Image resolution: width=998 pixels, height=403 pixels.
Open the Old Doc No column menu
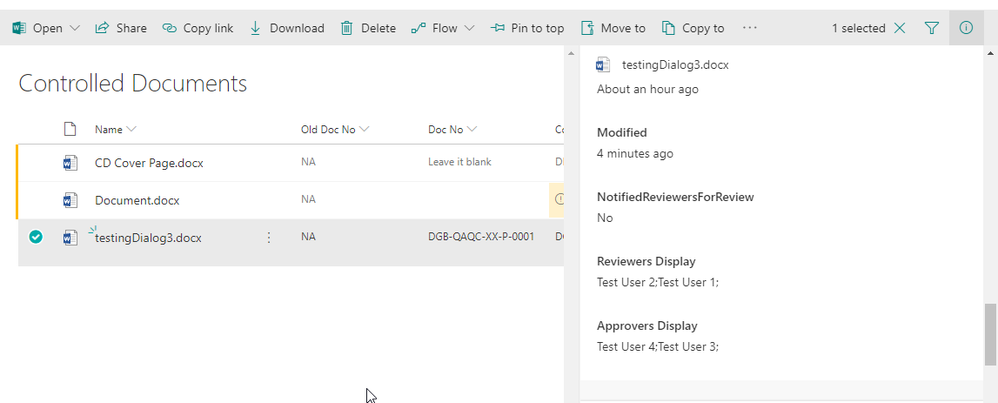point(335,129)
